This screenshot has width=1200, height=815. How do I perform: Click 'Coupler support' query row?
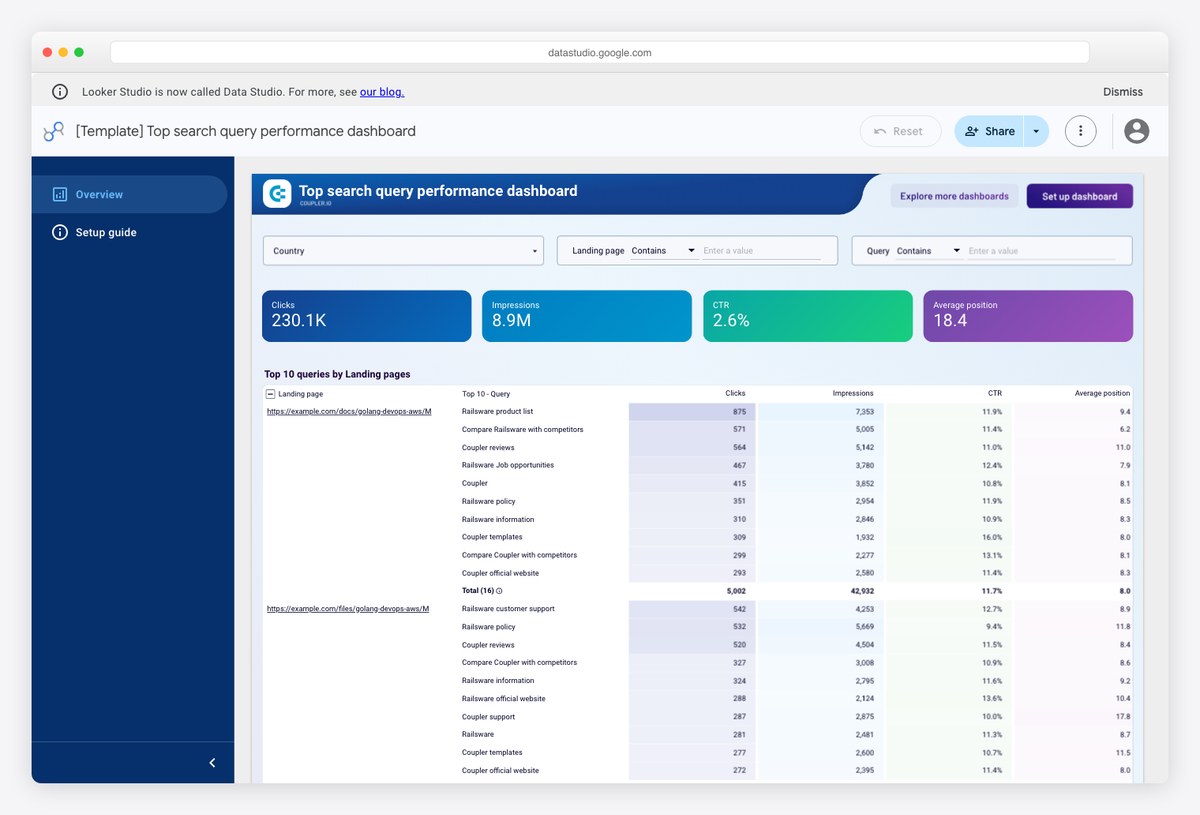488,716
